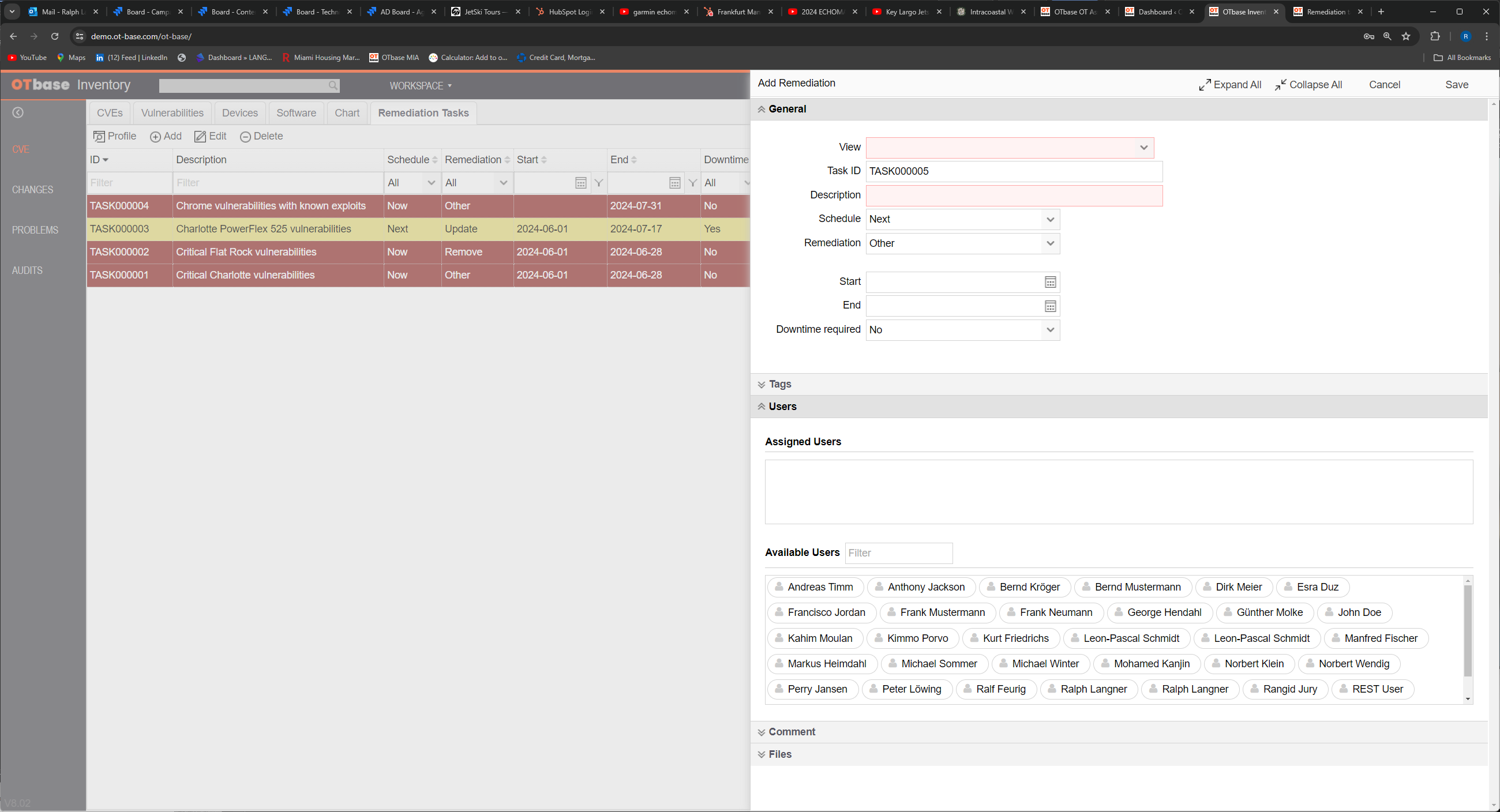Image resolution: width=1500 pixels, height=812 pixels.
Task: Click Collapse All in Add Remediation
Action: (x=1308, y=85)
